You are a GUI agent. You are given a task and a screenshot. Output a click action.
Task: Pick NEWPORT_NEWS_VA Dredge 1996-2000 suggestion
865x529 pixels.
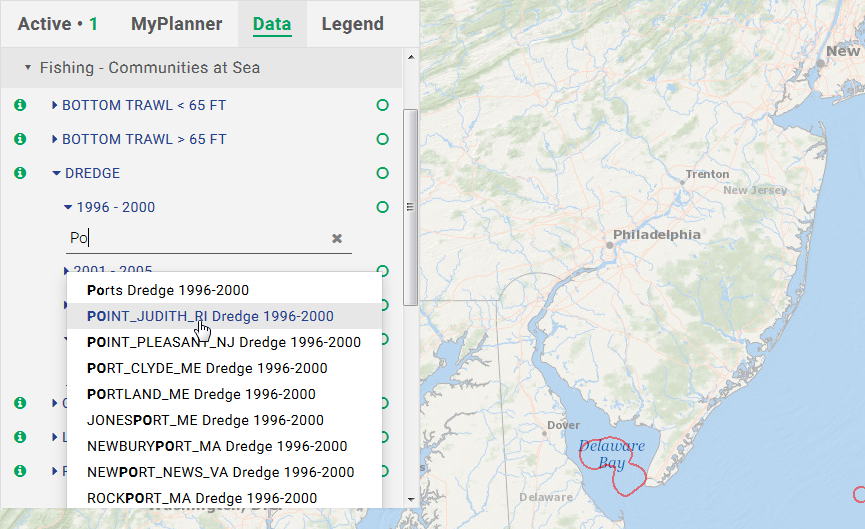click(220, 472)
